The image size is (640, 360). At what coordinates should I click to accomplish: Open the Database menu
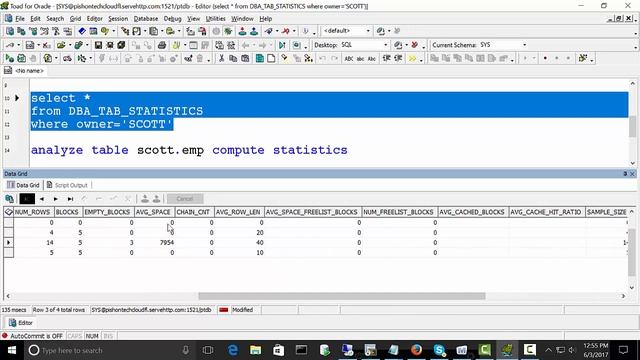pyautogui.click(x=146, y=19)
